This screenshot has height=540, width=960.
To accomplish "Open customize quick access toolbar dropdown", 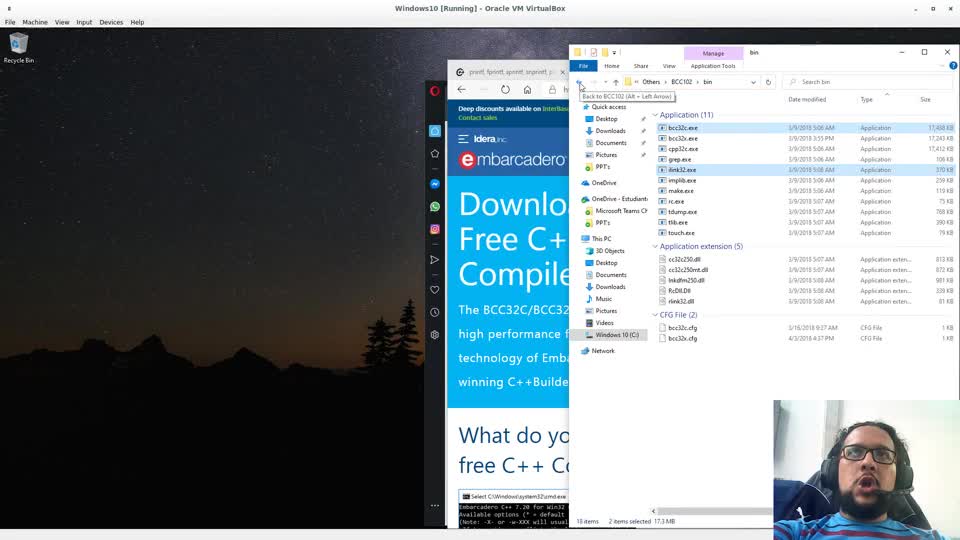I will coord(614,53).
